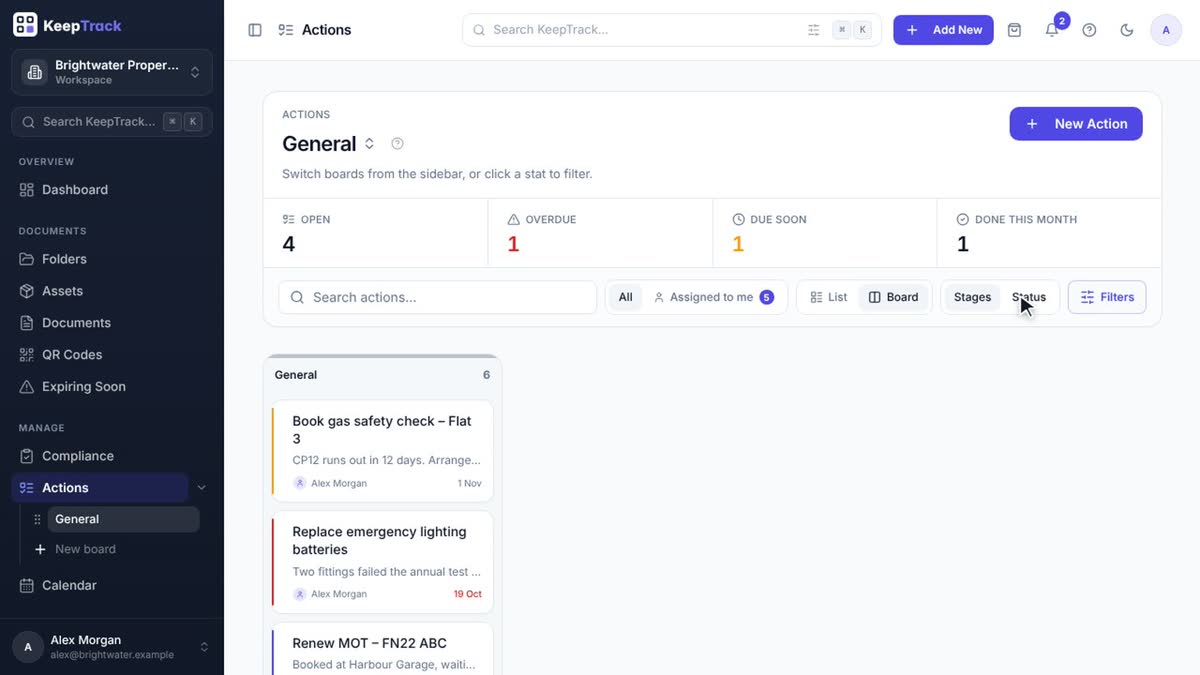
Task: Open the Replace emergency lighting batteries card
Action: click(x=383, y=562)
